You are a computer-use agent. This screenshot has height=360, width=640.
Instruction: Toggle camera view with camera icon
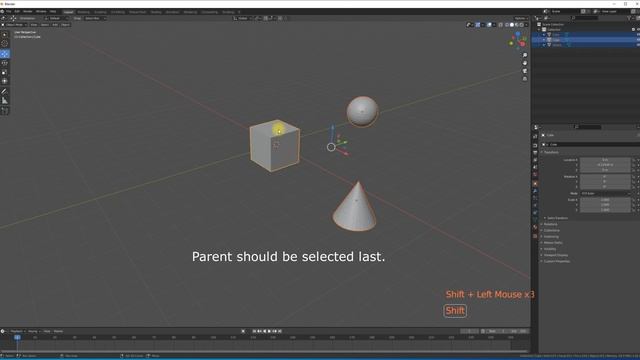(525, 71)
